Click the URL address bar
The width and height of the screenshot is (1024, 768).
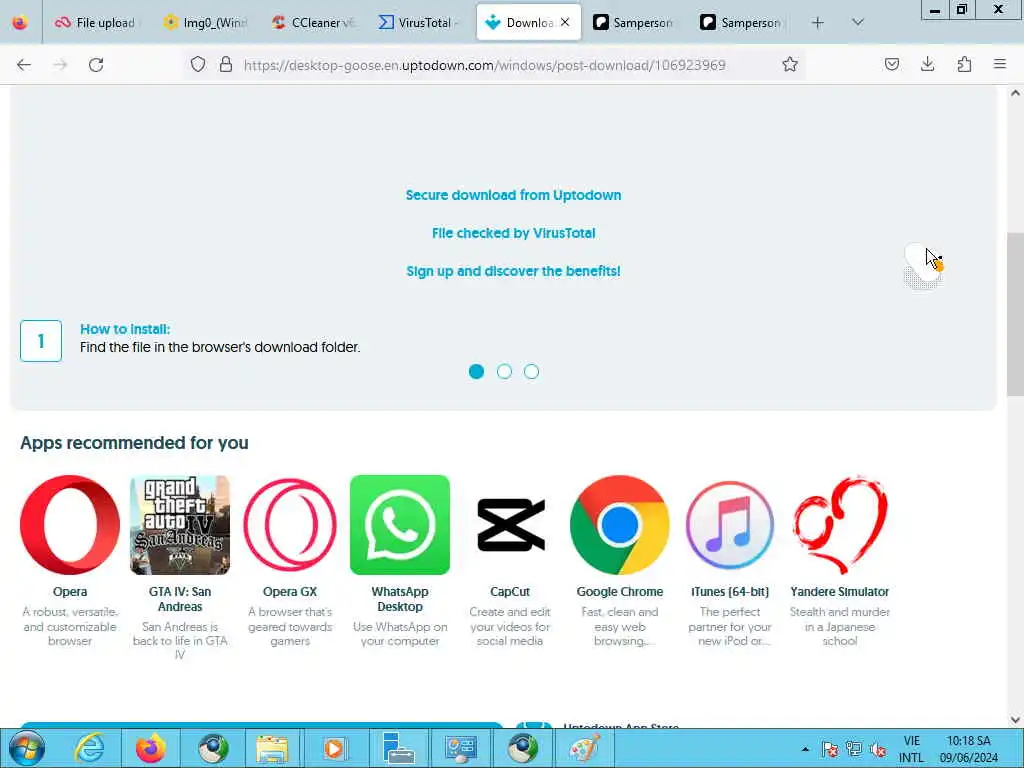484,65
